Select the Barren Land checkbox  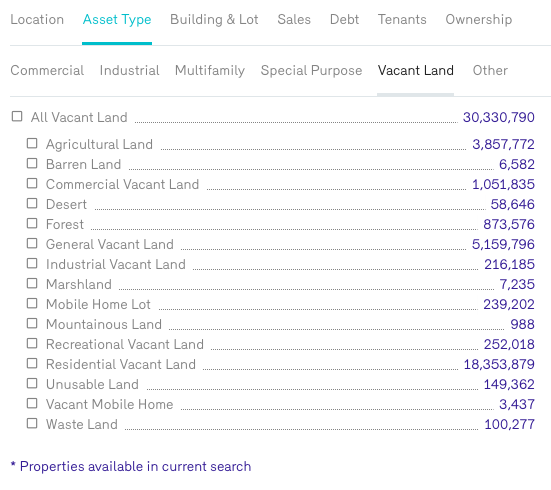click(32, 163)
